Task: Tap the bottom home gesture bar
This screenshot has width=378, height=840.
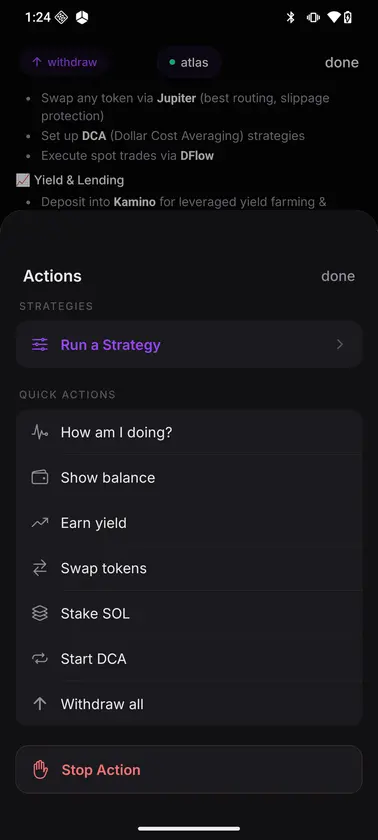Action: pyautogui.click(x=189, y=828)
